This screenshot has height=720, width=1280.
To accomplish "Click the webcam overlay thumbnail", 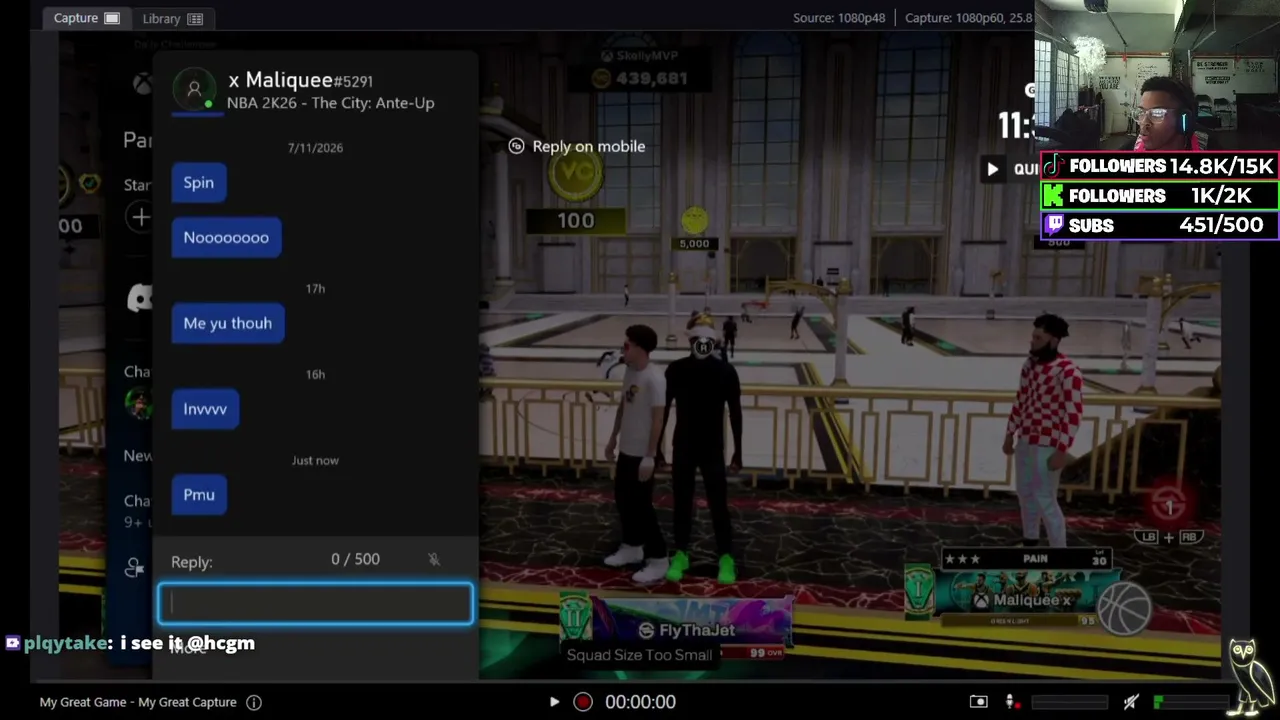I will (1157, 77).
